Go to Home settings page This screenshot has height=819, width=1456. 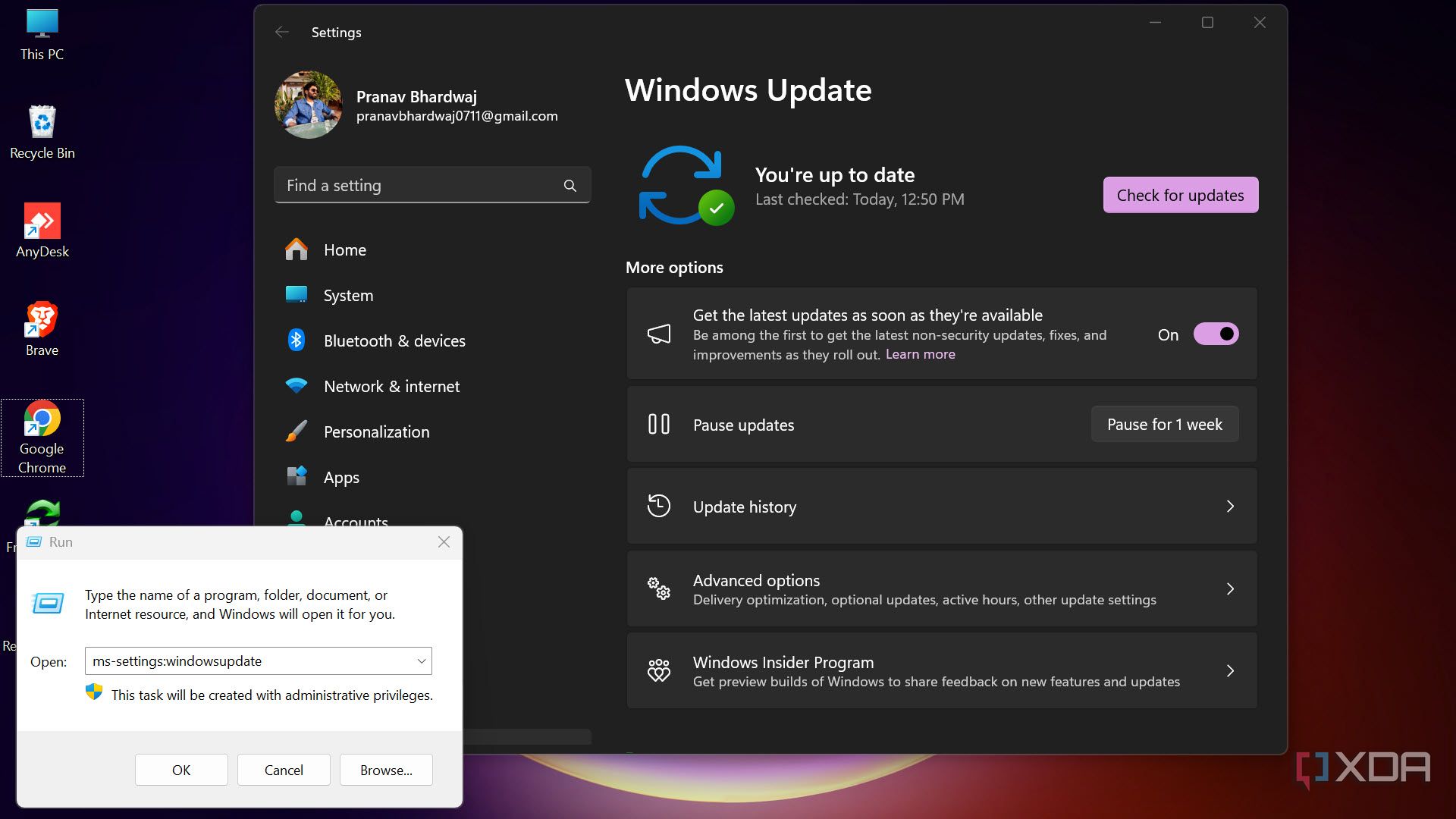432,249
